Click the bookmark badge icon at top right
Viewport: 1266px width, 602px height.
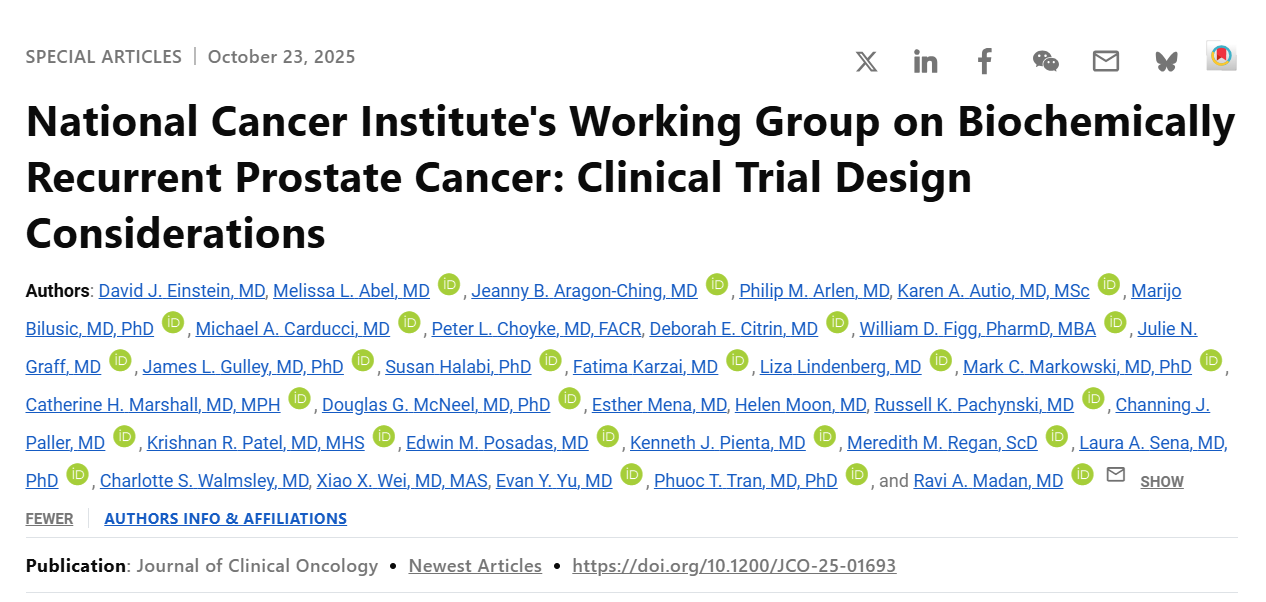pyautogui.click(x=1221, y=56)
